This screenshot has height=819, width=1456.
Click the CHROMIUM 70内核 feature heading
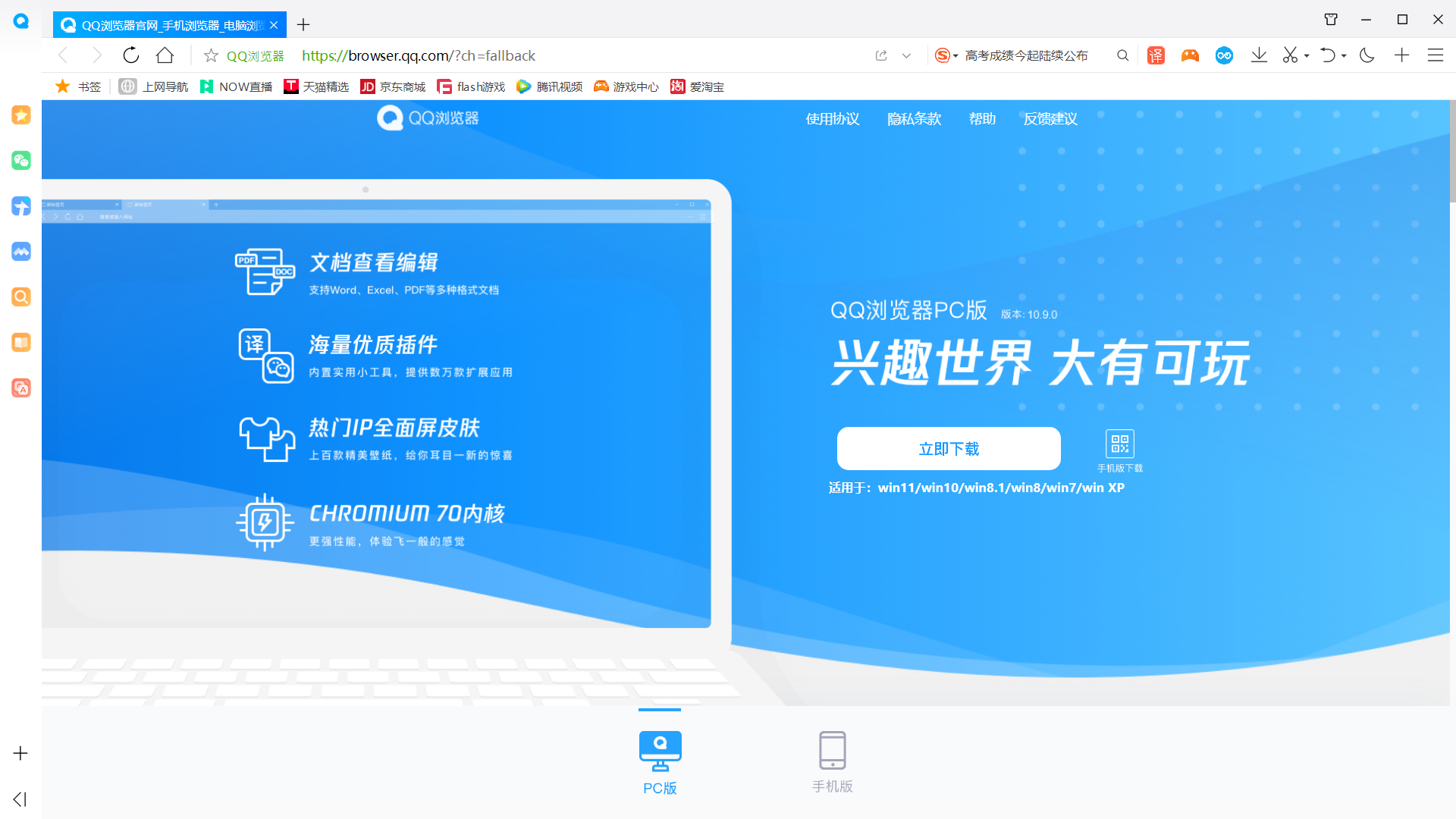tap(407, 513)
